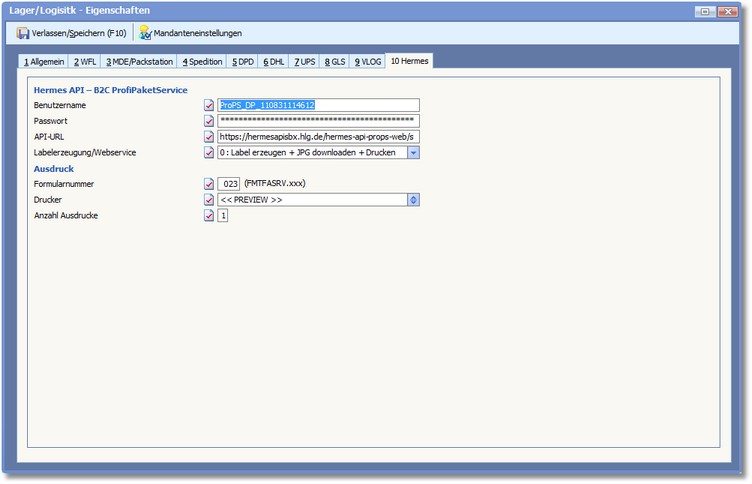The image size is (752, 484).
Task: Toggle the checkbox next to Benutzername
Action: coord(209,105)
